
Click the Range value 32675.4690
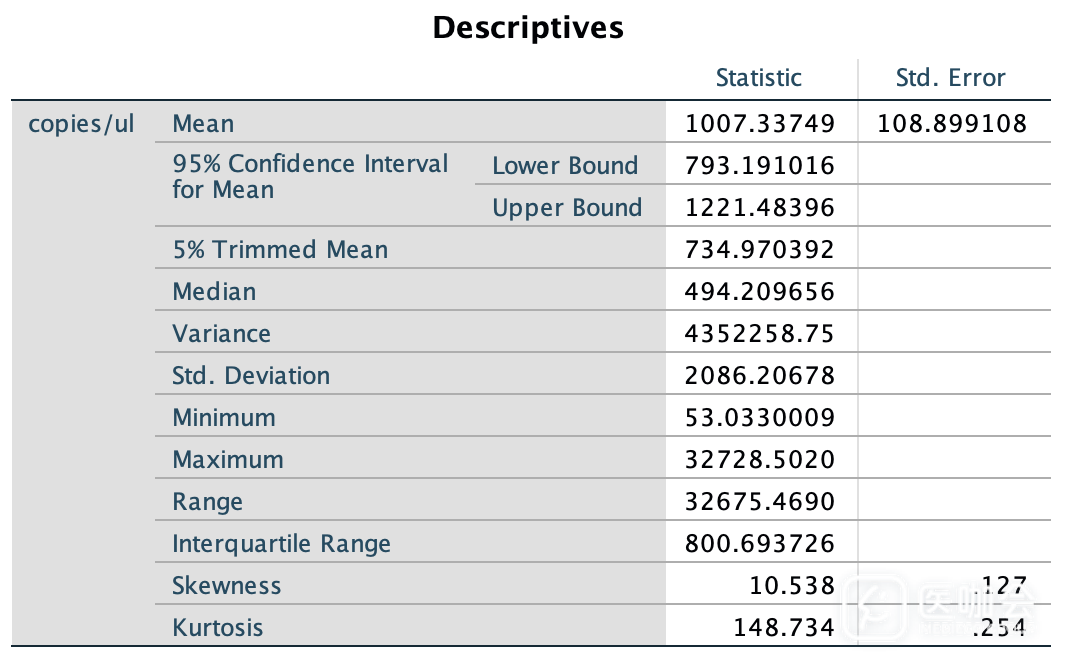tap(759, 502)
